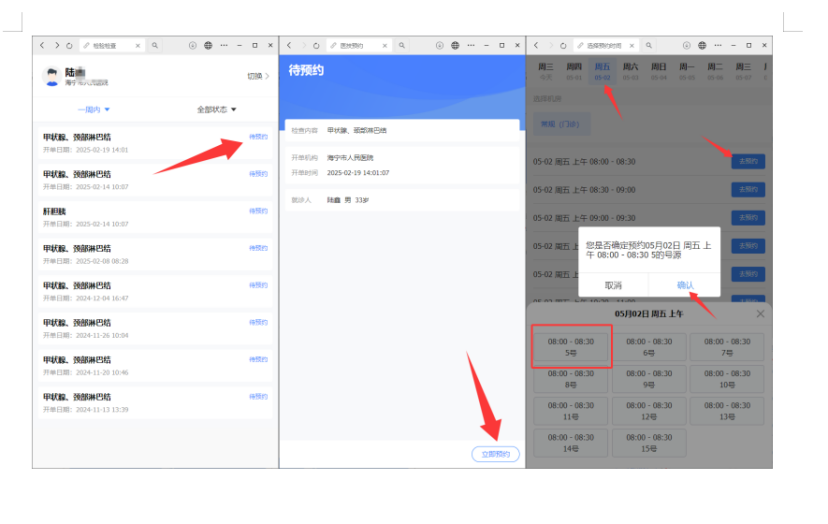Click forward arrow in the 检验检查 window
Viewport: 828px width, 524px height.
pos(57,45)
